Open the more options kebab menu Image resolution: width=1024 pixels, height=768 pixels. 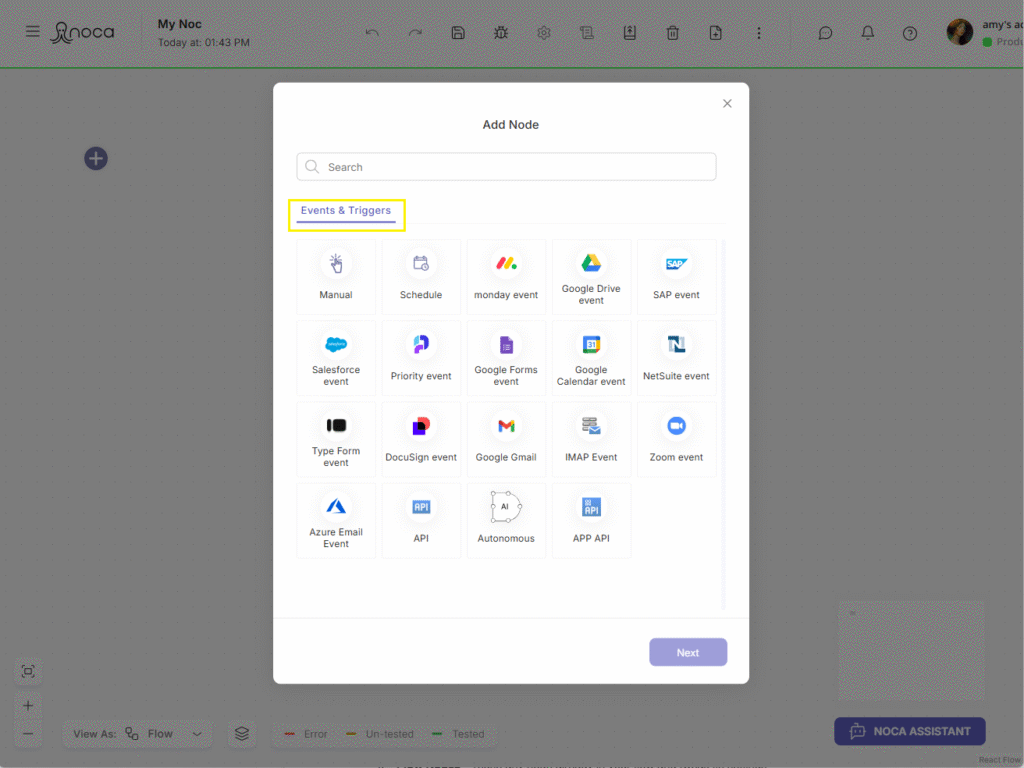click(x=759, y=33)
